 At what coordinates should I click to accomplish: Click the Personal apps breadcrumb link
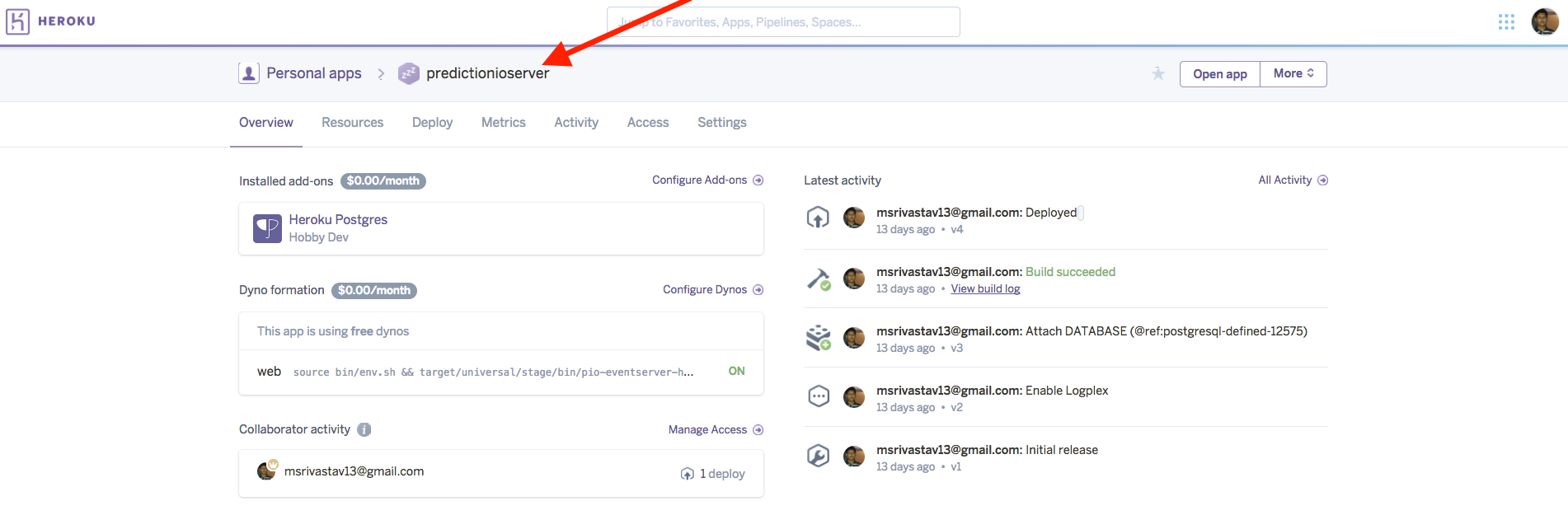point(314,73)
